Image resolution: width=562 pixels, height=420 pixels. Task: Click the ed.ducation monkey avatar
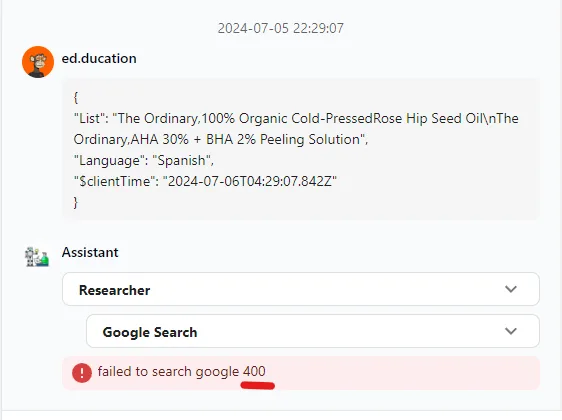(x=38, y=62)
